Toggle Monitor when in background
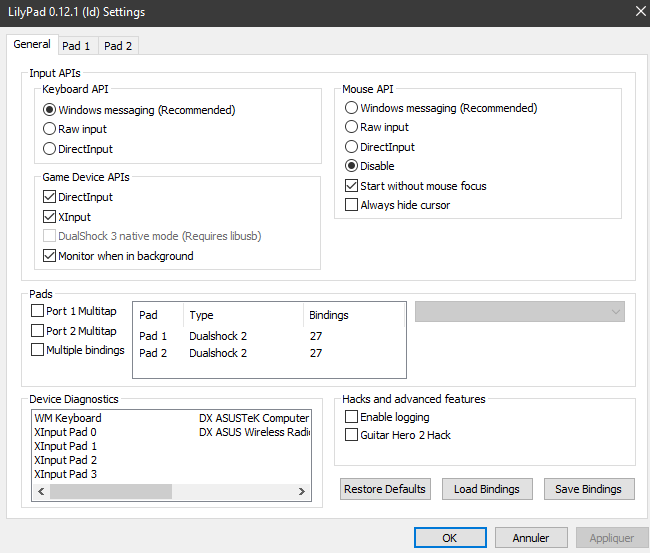This screenshot has width=650, height=553. (50, 256)
